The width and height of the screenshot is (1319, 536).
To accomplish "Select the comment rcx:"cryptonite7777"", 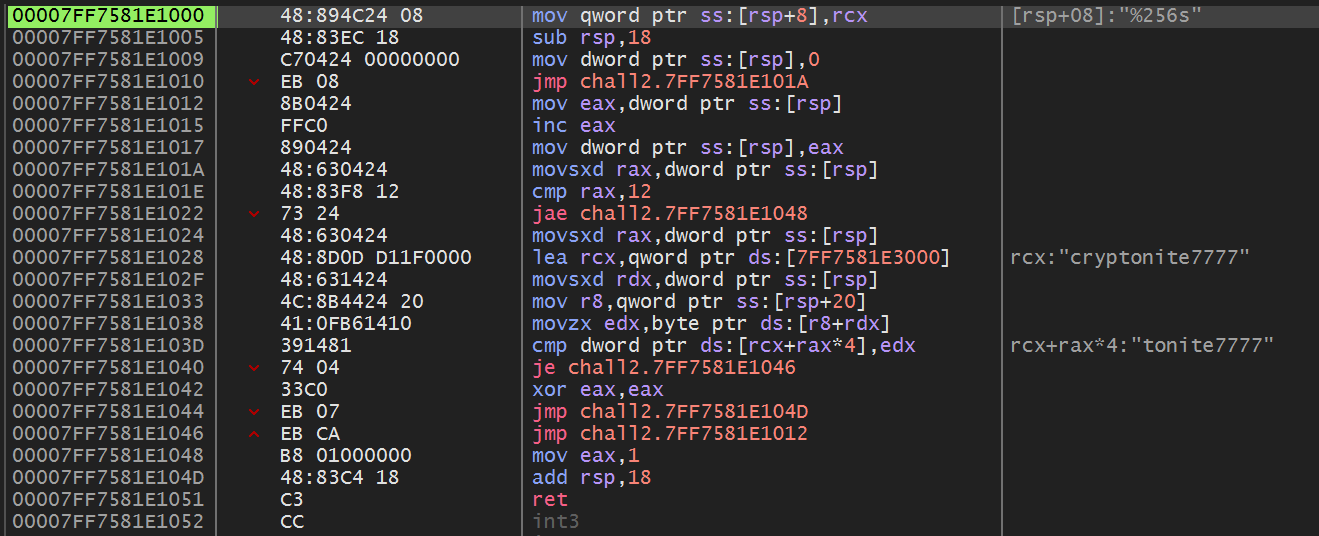I will pos(1130,258).
